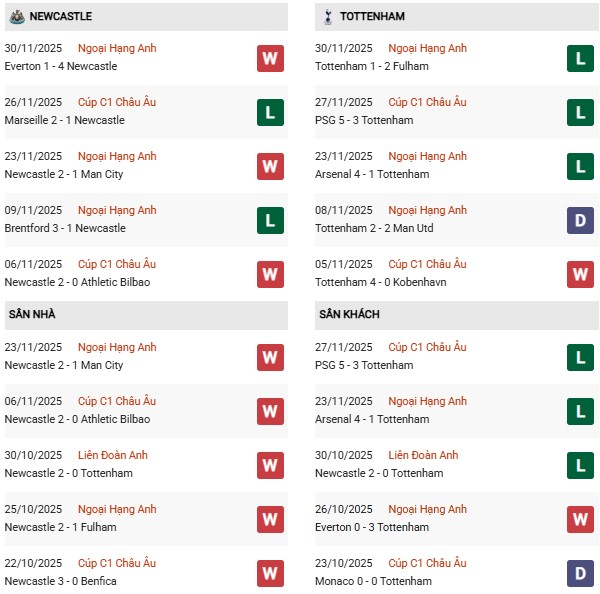Click L badge beside Brentford 3 - 1 Newcastle

point(270,220)
